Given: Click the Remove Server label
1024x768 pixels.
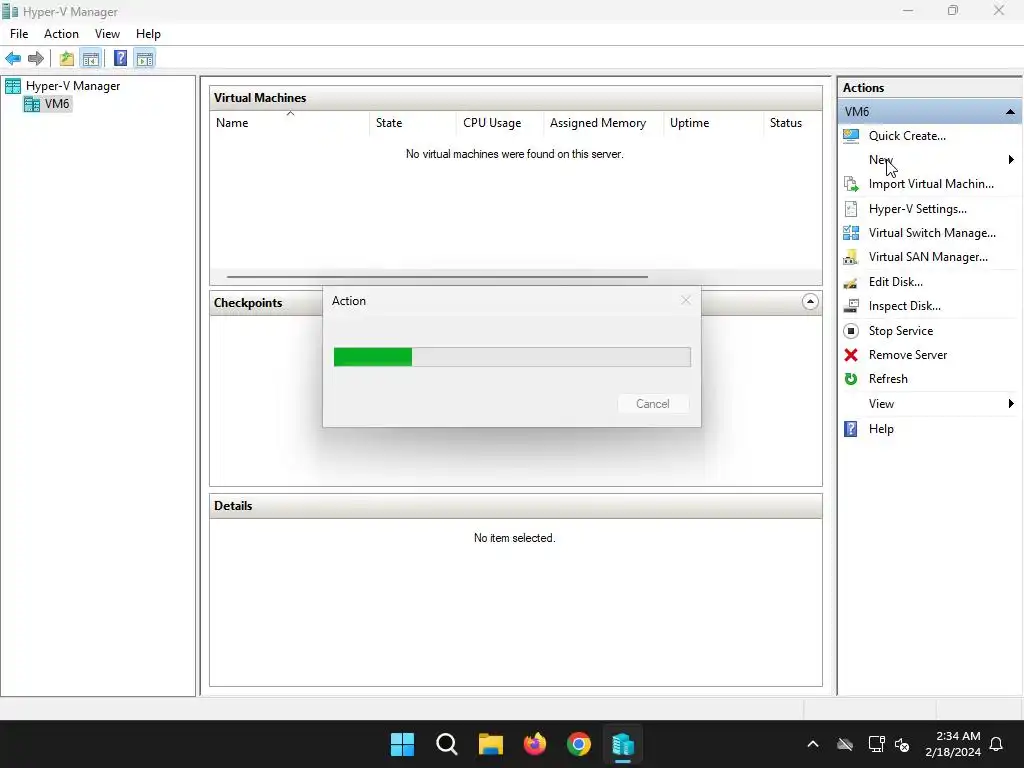Looking at the screenshot, I should 908,355.
